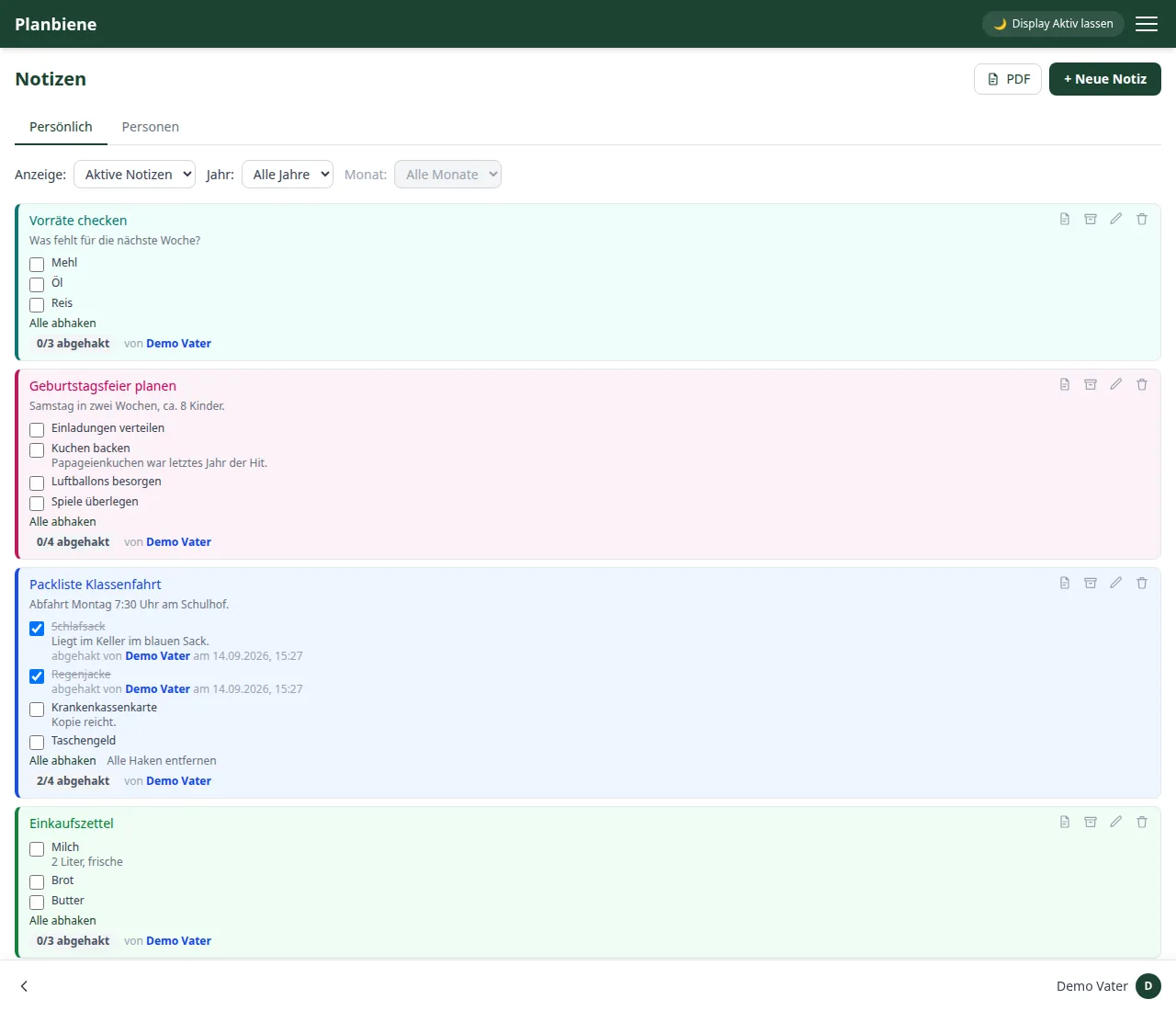Toggle Display Aktiv lassen
The width and height of the screenshot is (1176, 1011).
coord(1053,24)
